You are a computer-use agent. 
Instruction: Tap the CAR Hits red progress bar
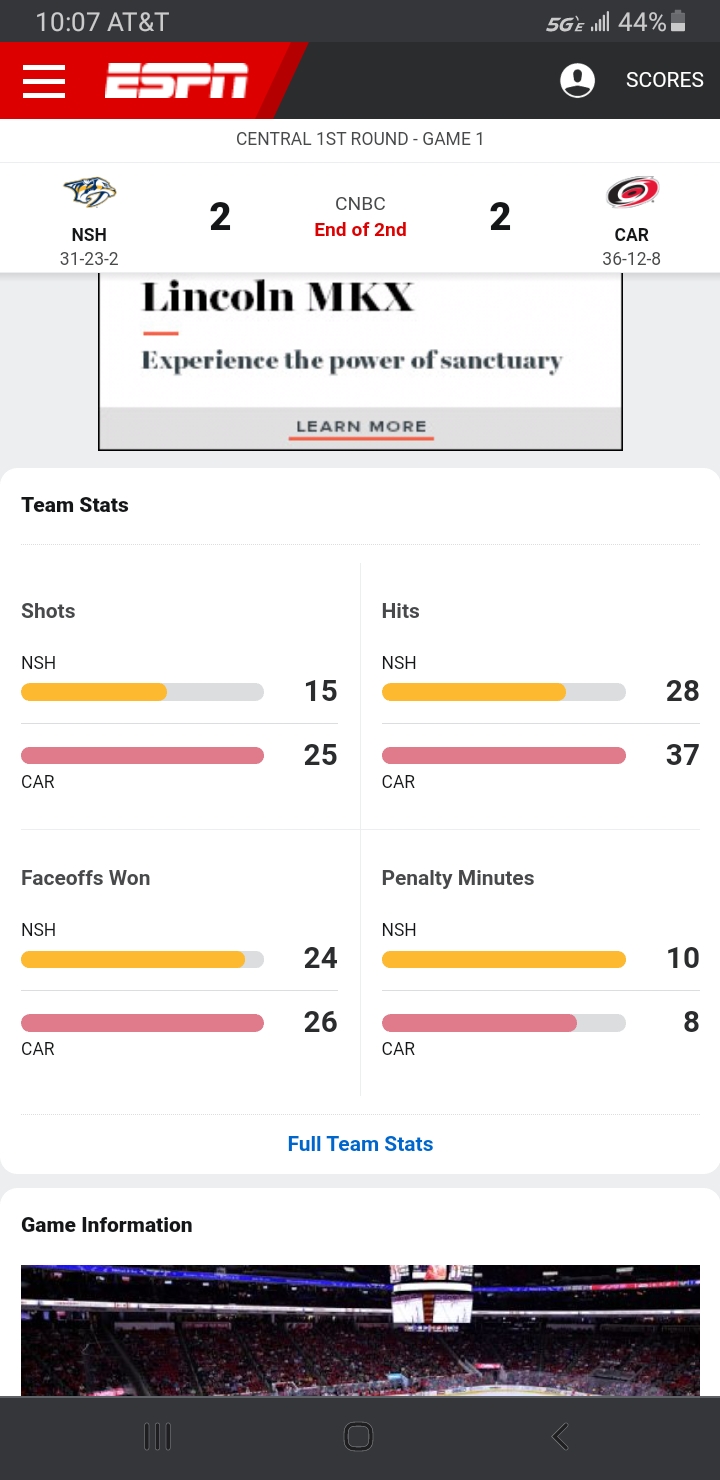point(503,756)
